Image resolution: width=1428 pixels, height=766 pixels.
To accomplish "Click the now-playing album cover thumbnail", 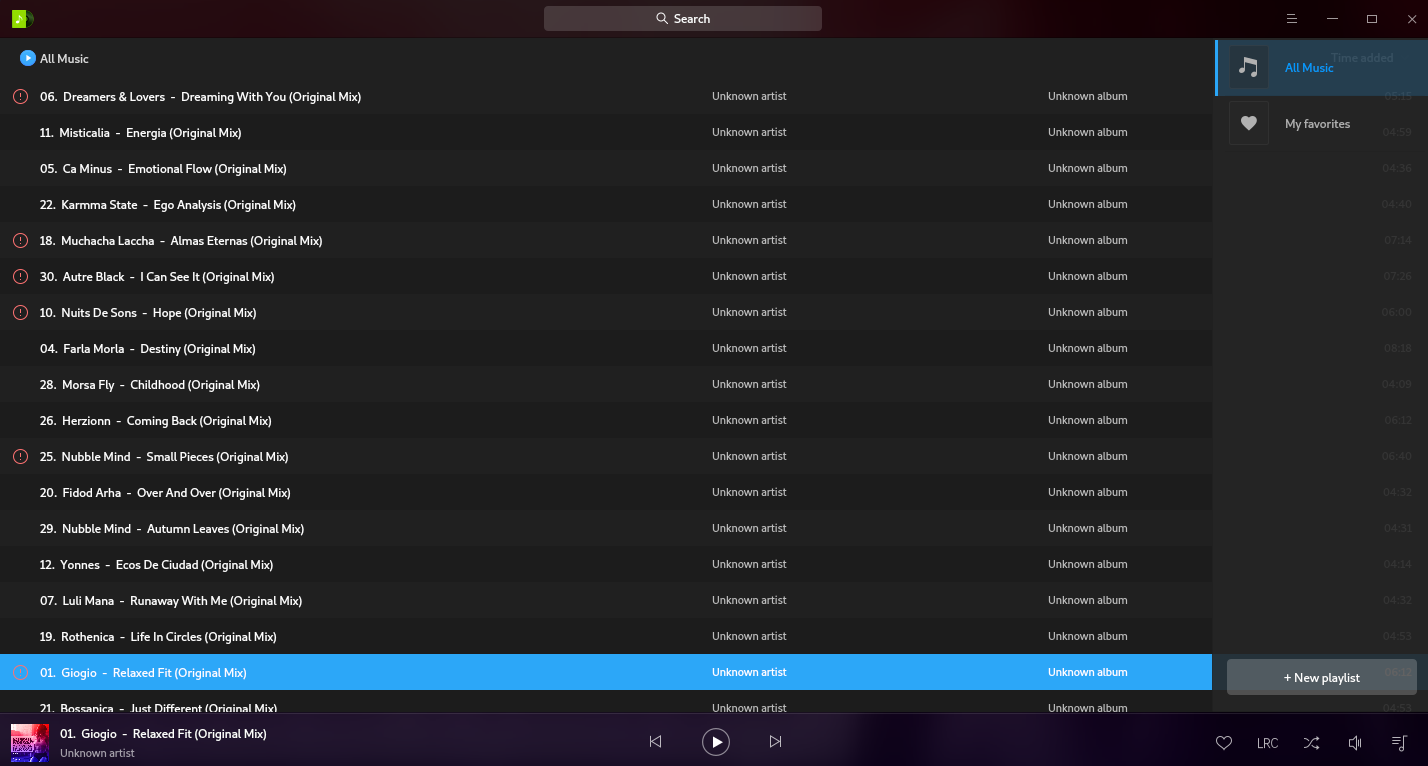I will click(x=30, y=742).
